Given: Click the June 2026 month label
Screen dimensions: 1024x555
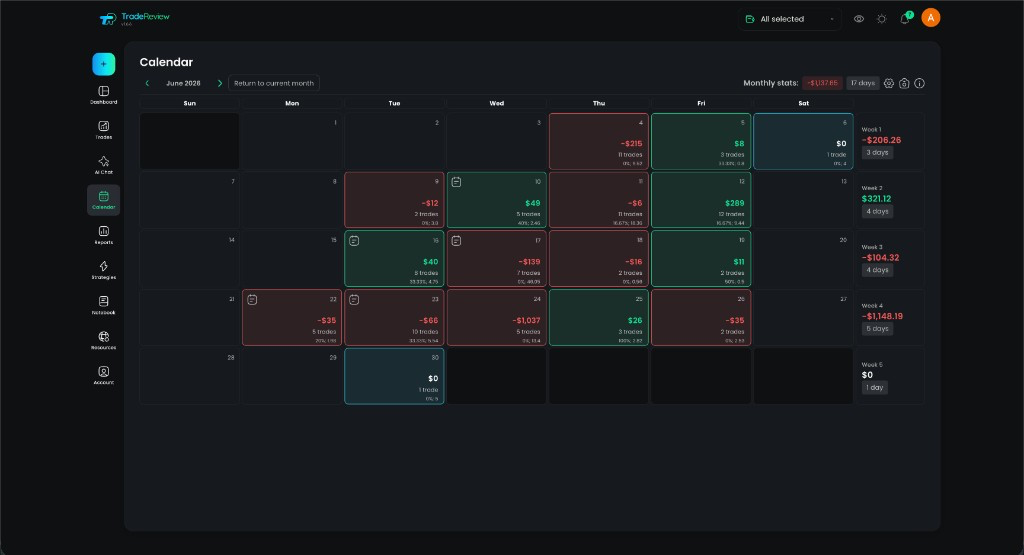Looking at the screenshot, I should pyautogui.click(x=184, y=83).
